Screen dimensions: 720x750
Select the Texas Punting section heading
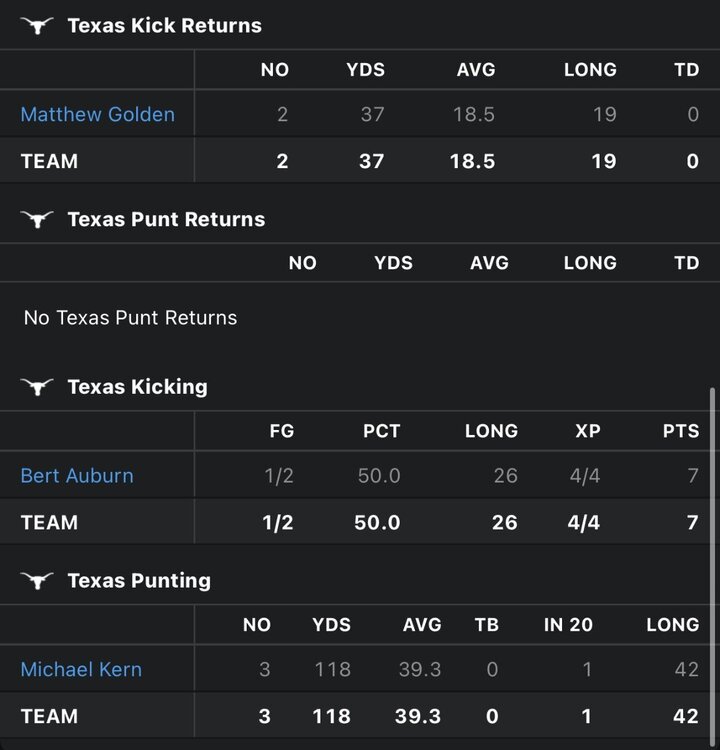[x=139, y=581]
